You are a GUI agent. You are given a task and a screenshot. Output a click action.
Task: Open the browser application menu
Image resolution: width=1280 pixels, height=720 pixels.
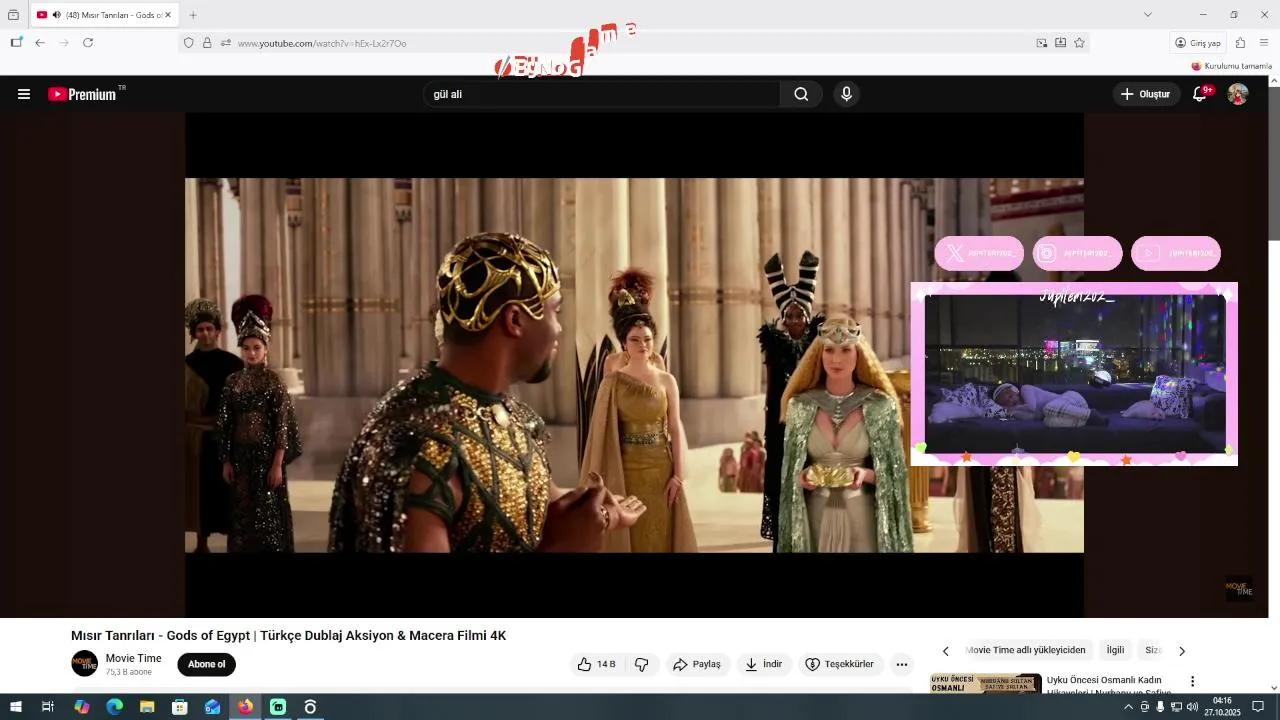1264,43
